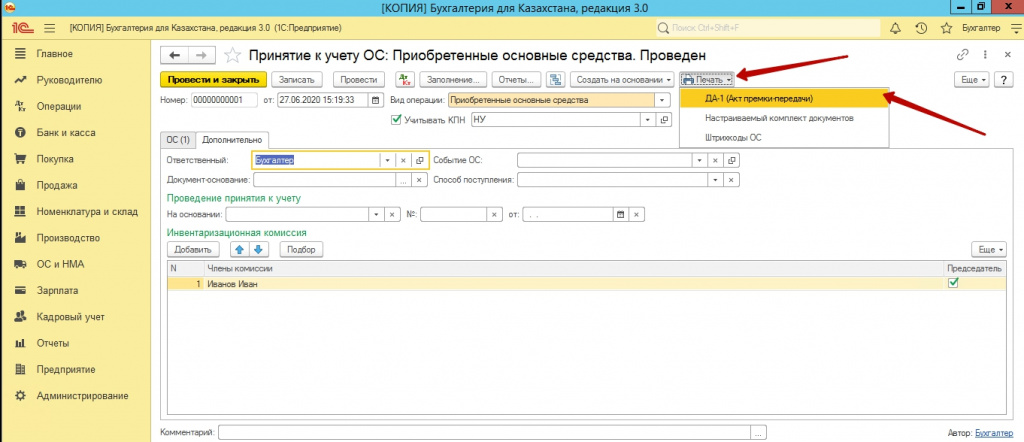Open Производство section in sidebar

tap(68, 238)
